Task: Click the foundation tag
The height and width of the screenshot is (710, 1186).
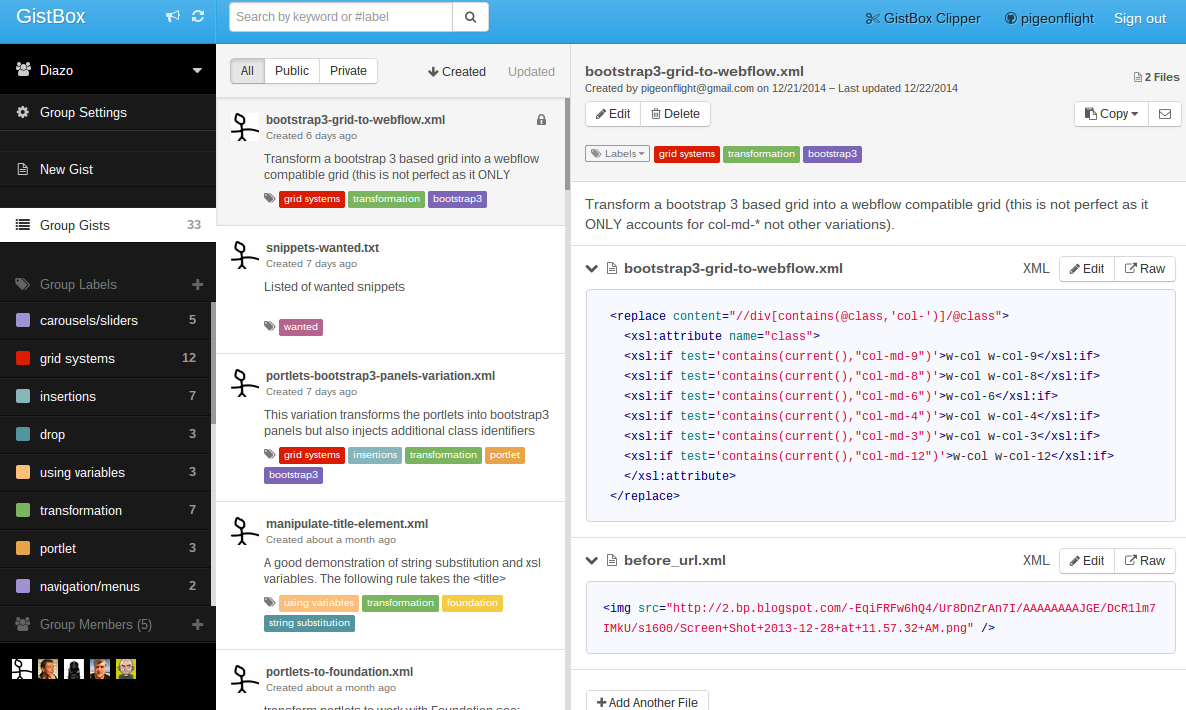Action: 472,603
